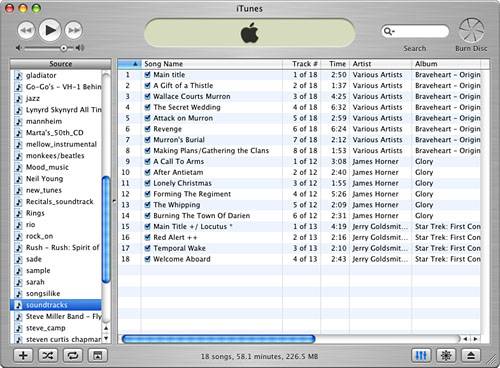The image size is (500, 368).
Task: Click the volume slider knob
Action: [x=63, y=48]
